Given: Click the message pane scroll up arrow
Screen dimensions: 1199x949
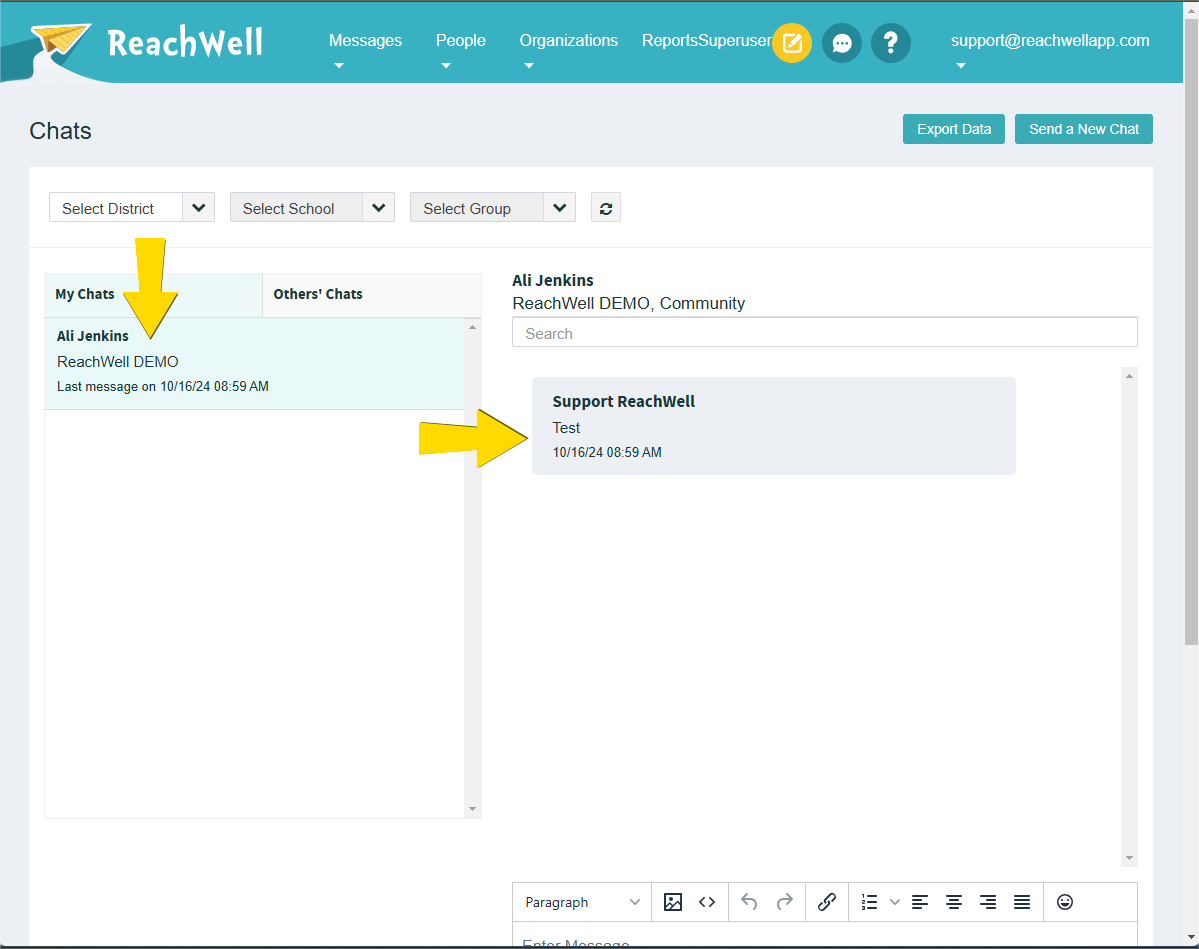Looking at the screenshot, I should [1129, 376].
